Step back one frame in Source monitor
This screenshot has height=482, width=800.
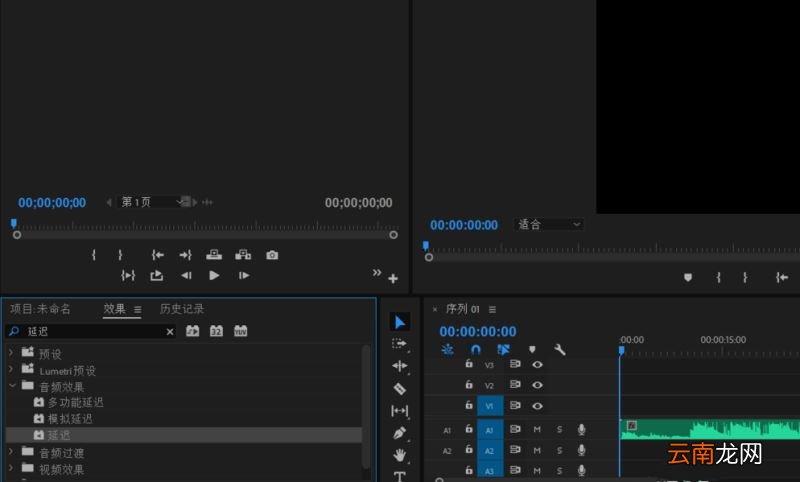(x=186, y=275)
